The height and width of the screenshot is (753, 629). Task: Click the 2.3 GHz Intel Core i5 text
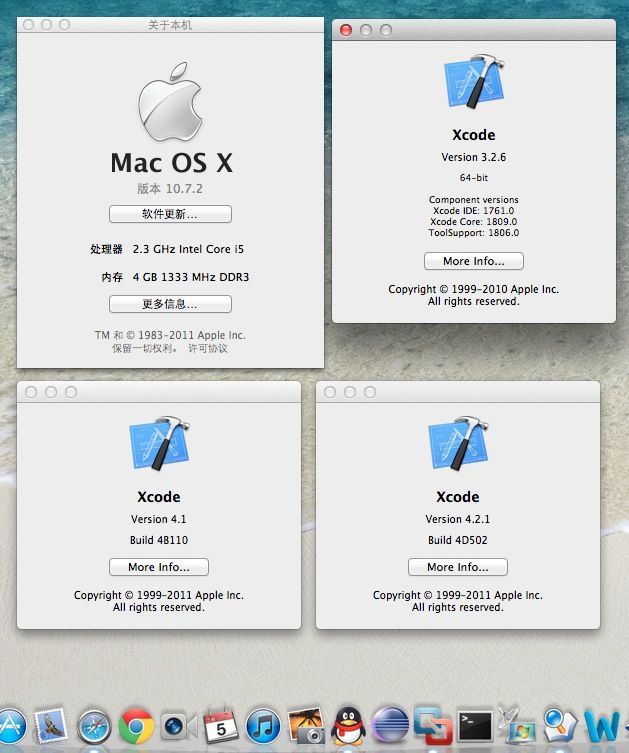[188, 249]
